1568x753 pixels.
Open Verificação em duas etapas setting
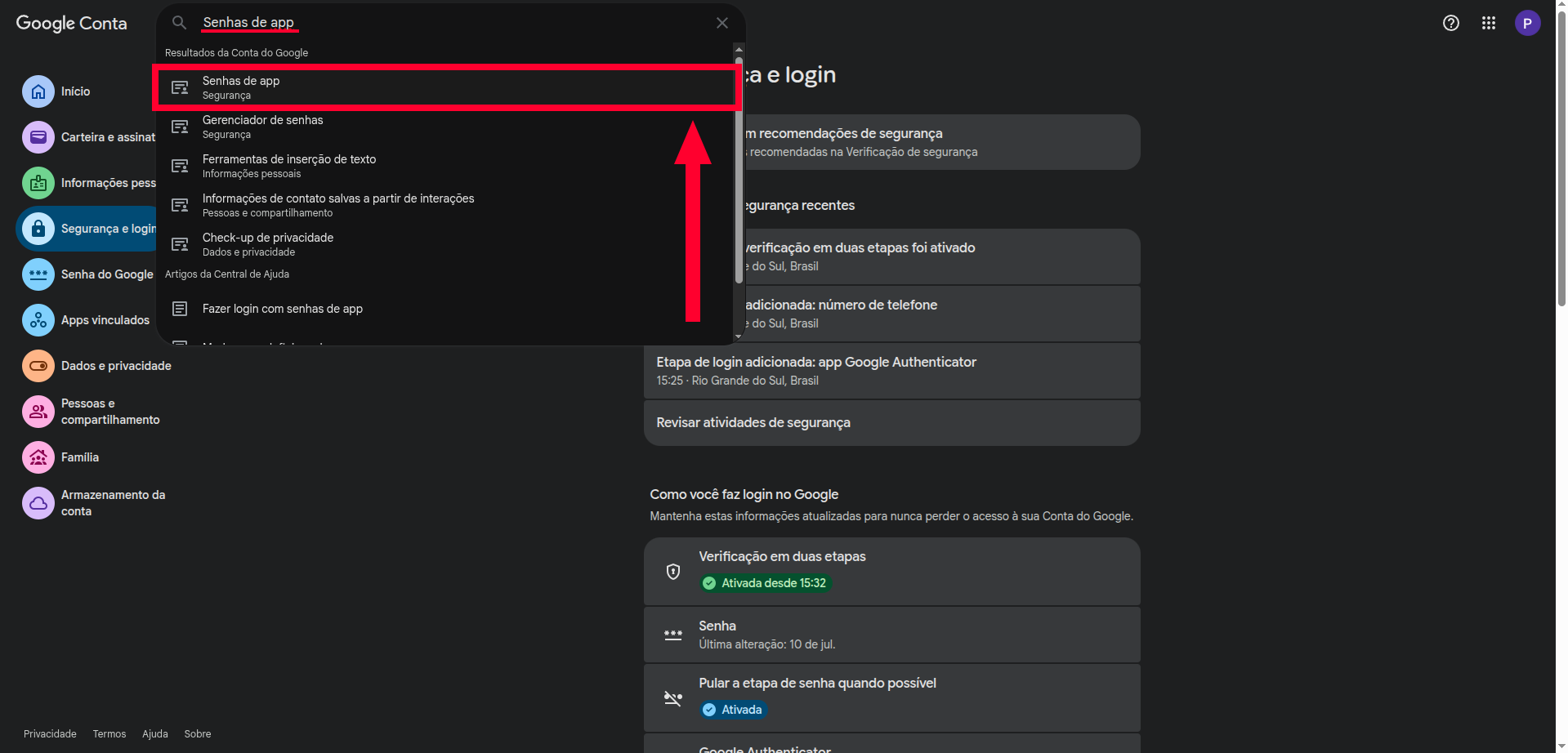(x=891, y=571)
